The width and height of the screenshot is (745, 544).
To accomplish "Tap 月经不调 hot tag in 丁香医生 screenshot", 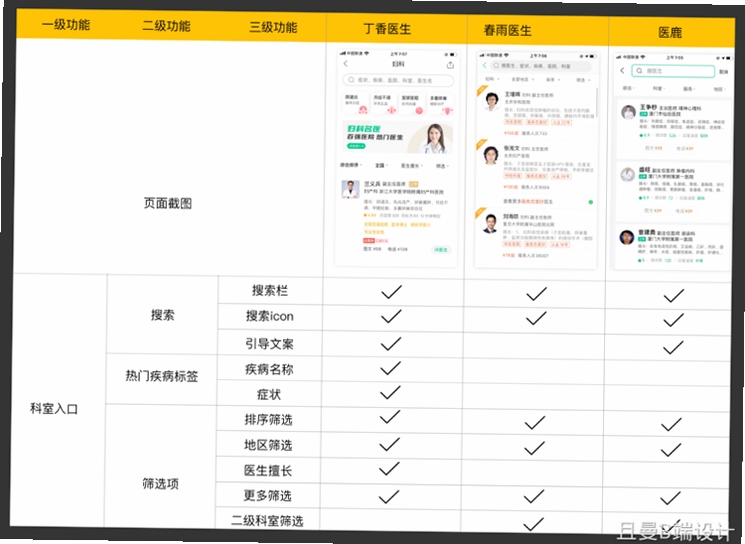I will (384, 103).
